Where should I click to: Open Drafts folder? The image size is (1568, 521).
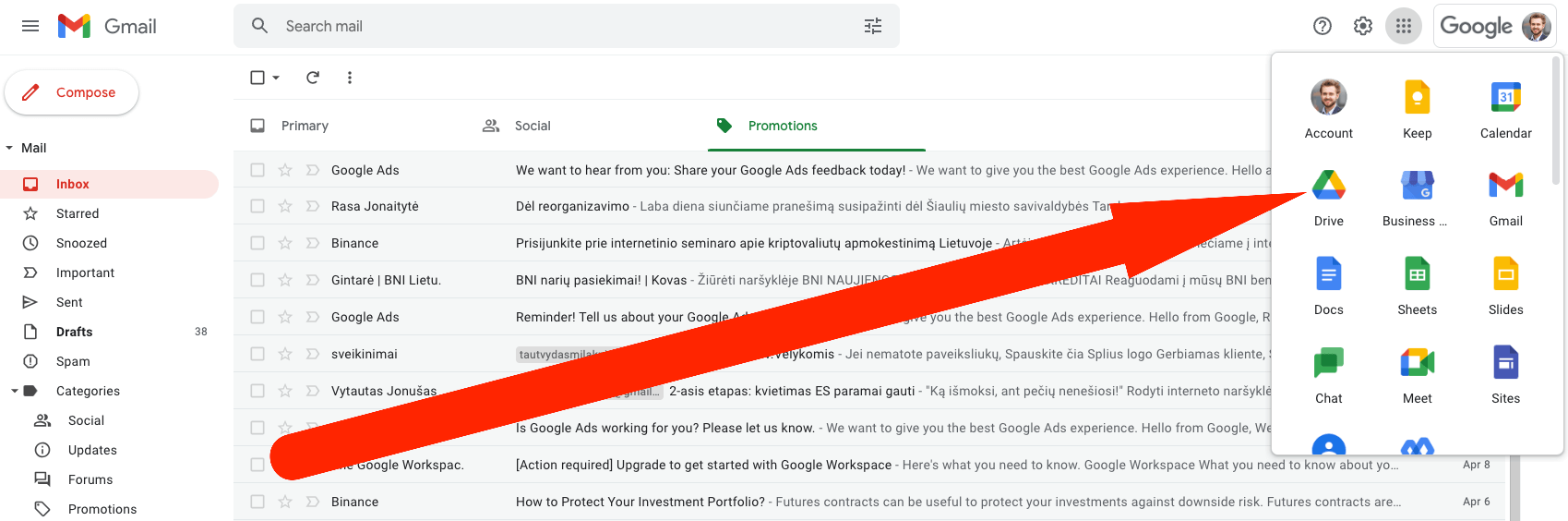click(x=109, y=332)
